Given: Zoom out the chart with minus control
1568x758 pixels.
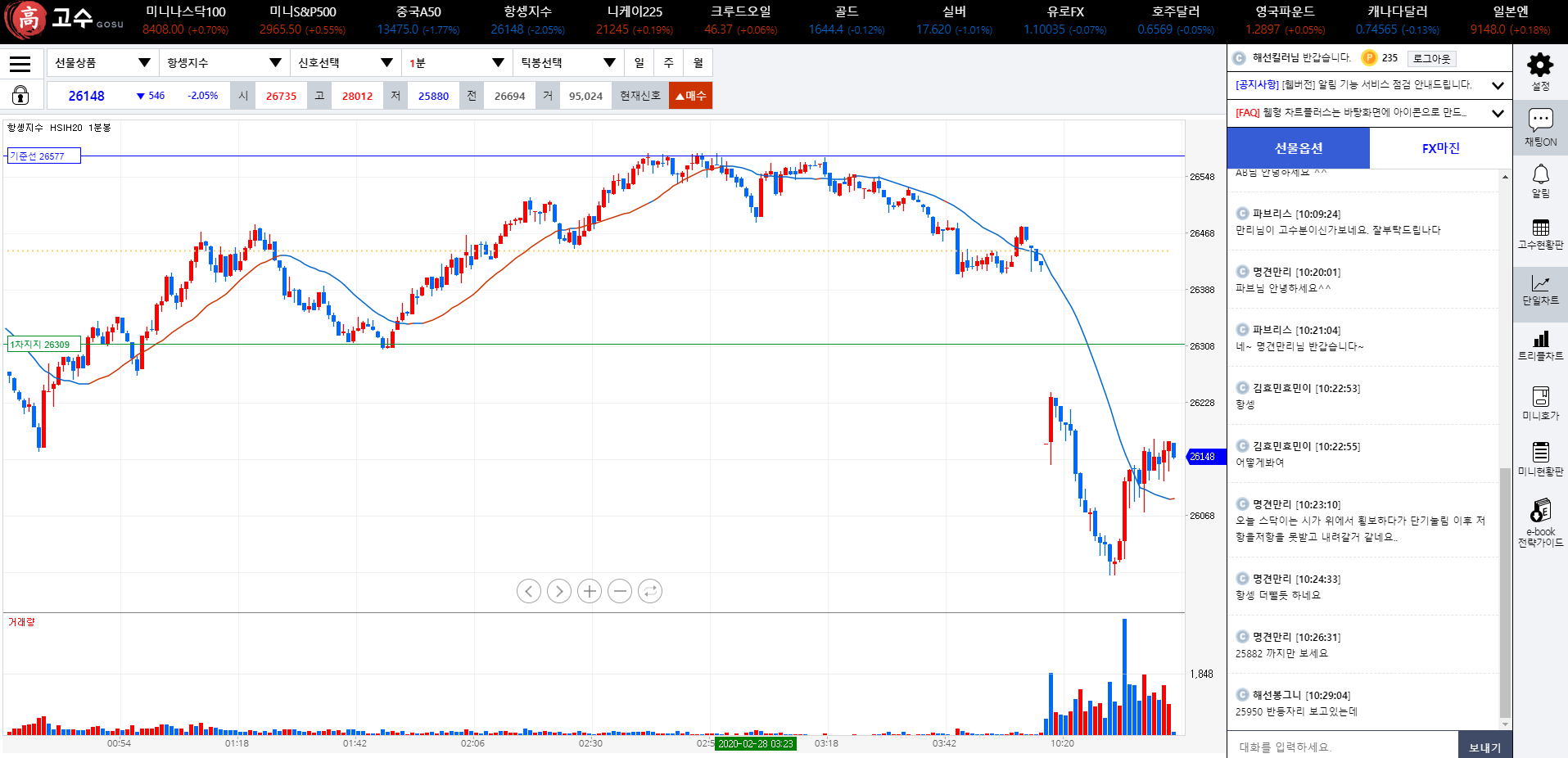Looking at the screenshot, I should pos(620,591).
